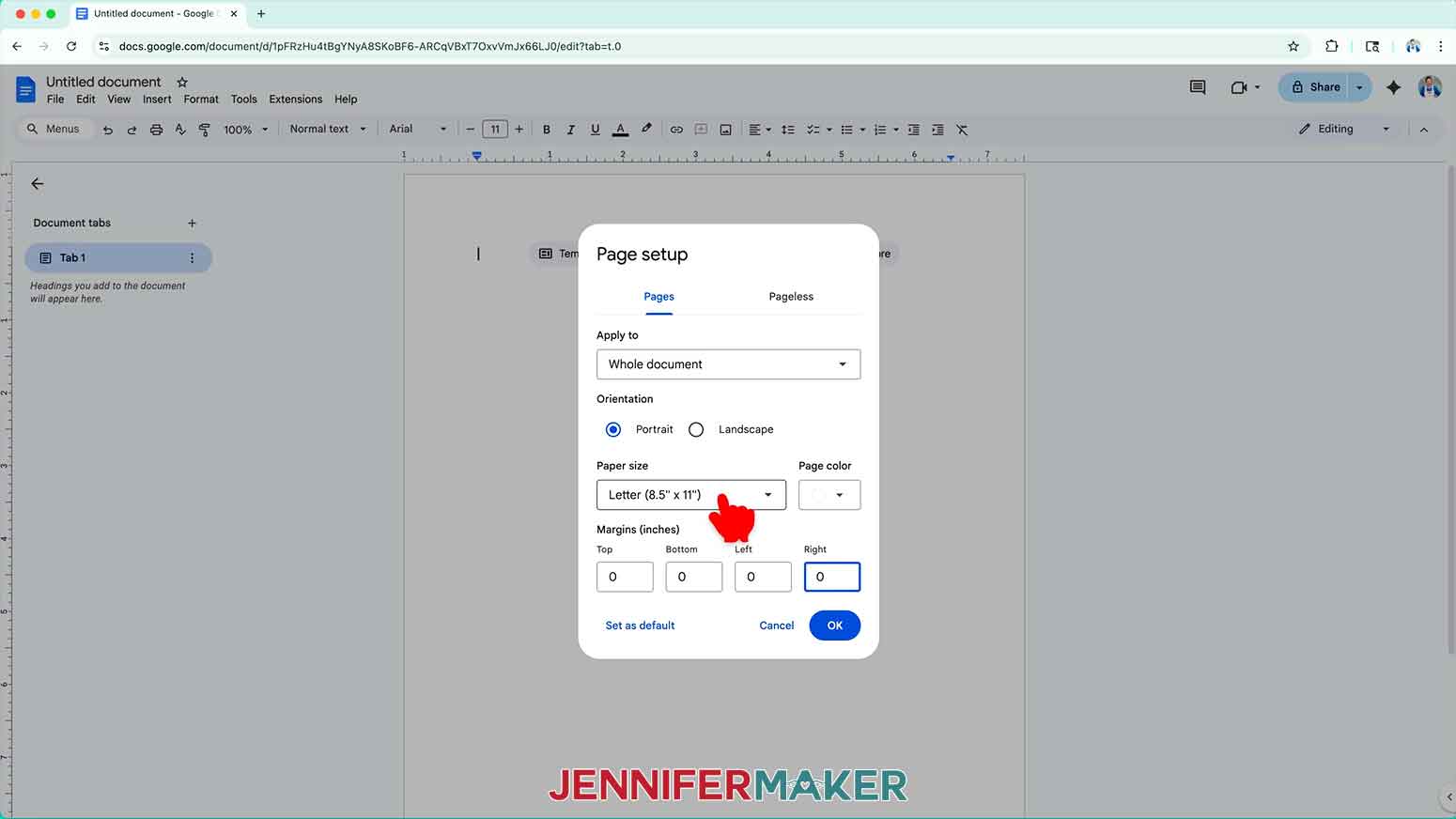Click the Increase indent icon
This screenshot has height=819, width=1456.
(937, 130)
